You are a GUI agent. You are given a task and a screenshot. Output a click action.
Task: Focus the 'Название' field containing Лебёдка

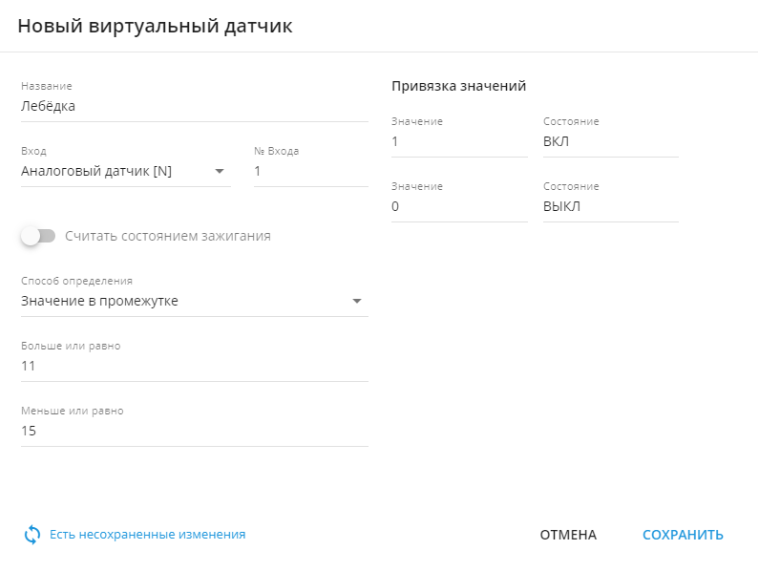point(193,106)
